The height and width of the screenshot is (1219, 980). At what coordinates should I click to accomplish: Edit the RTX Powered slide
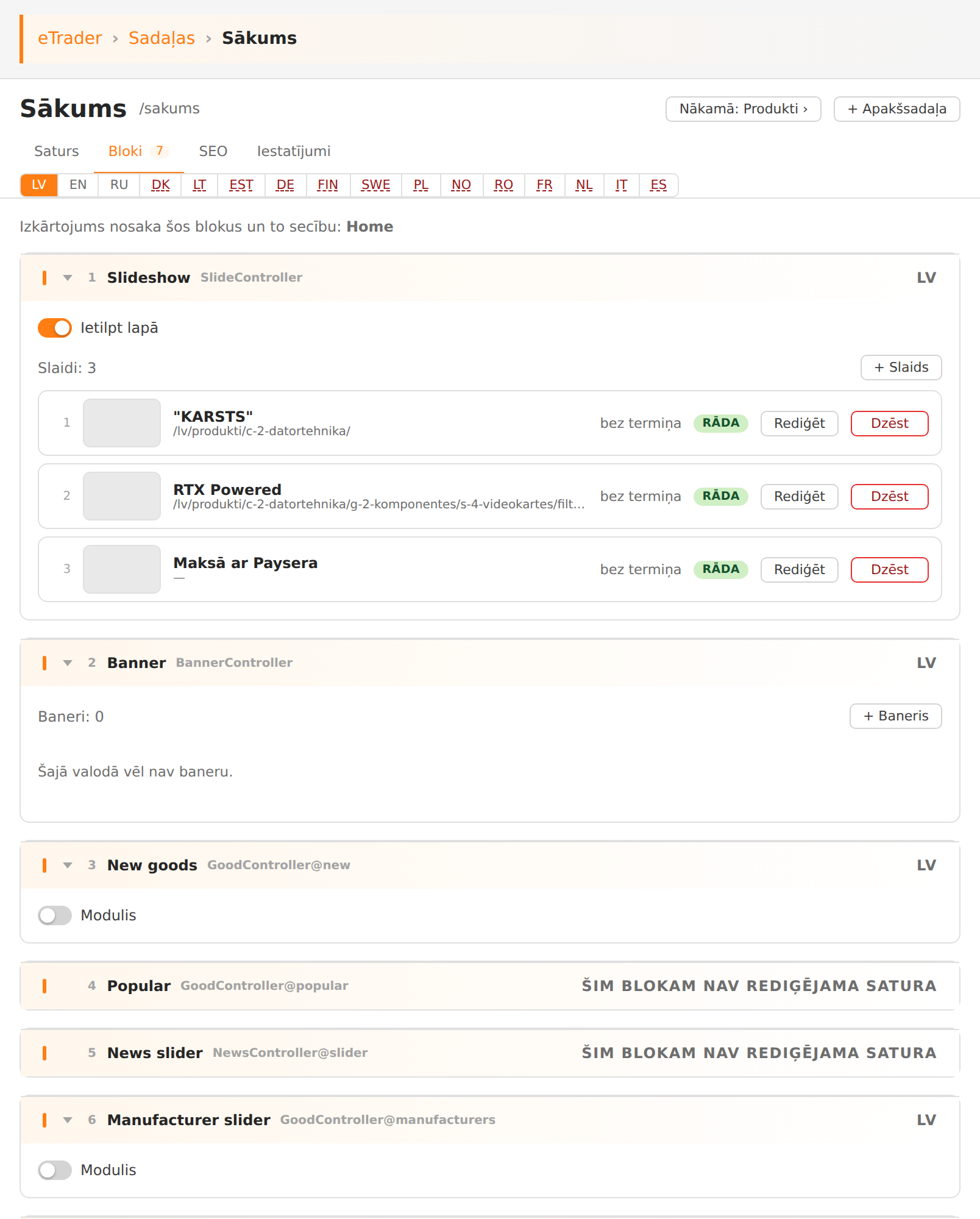click(800, 497)
